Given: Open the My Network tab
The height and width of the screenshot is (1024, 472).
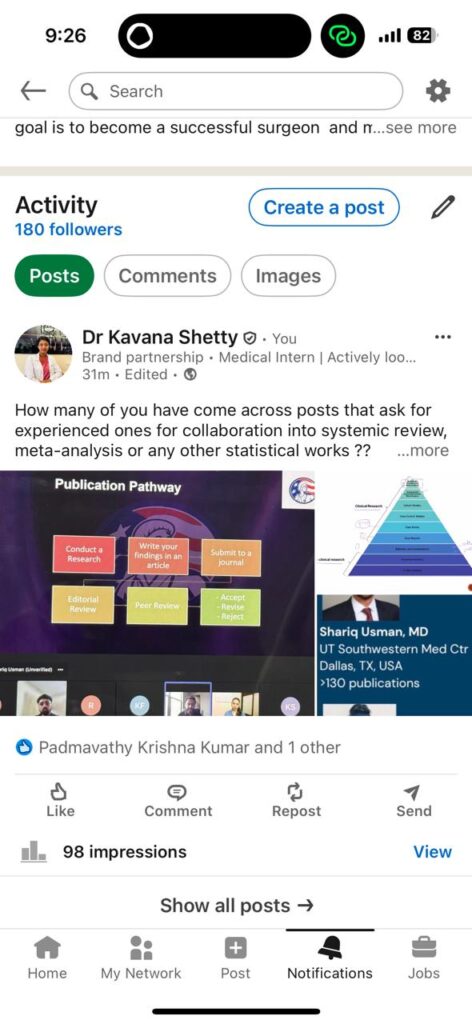Looking at the screenshot, I should point(141,958).
